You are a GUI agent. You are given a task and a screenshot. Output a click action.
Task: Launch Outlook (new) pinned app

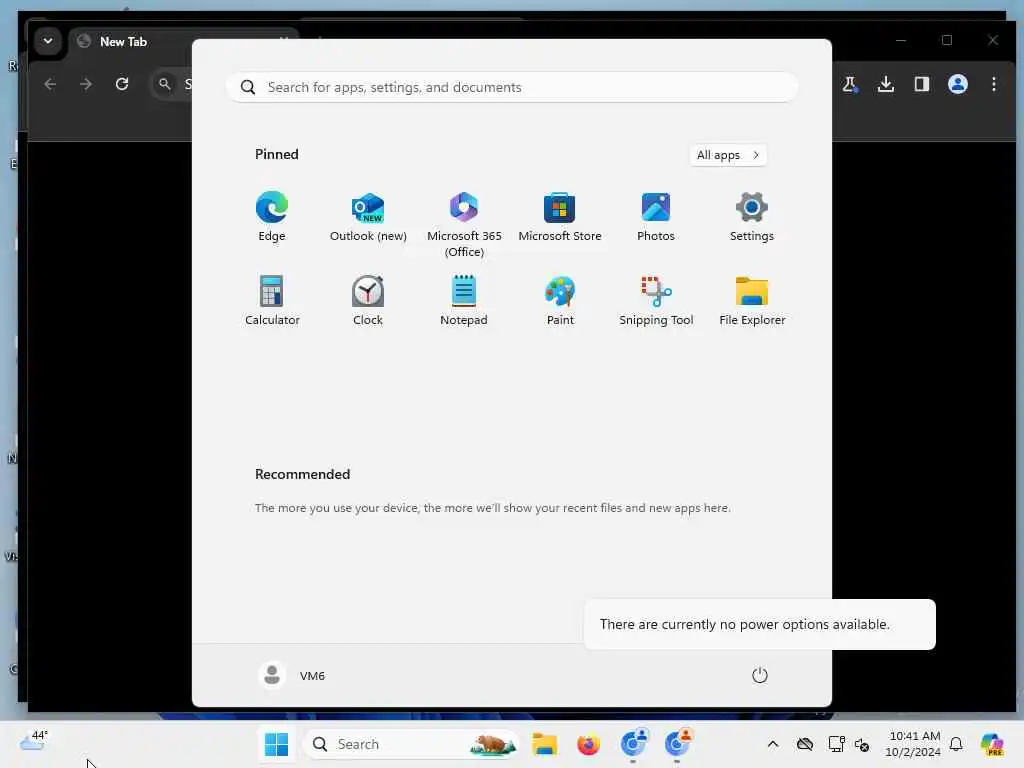point(368,217)
